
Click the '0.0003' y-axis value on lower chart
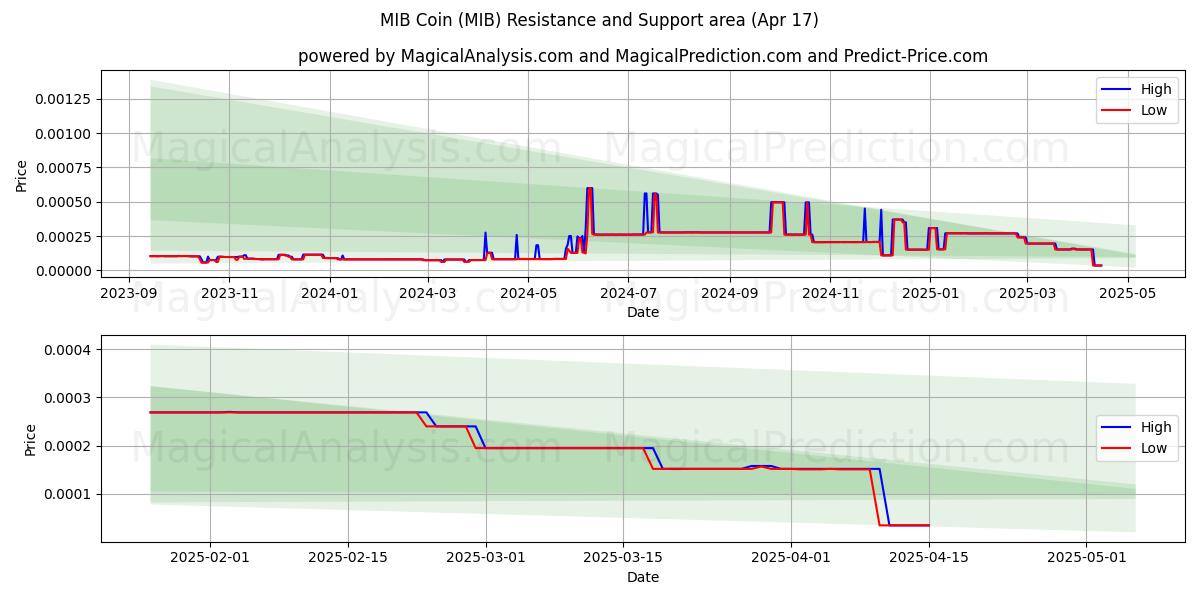(x=69, y=398)
